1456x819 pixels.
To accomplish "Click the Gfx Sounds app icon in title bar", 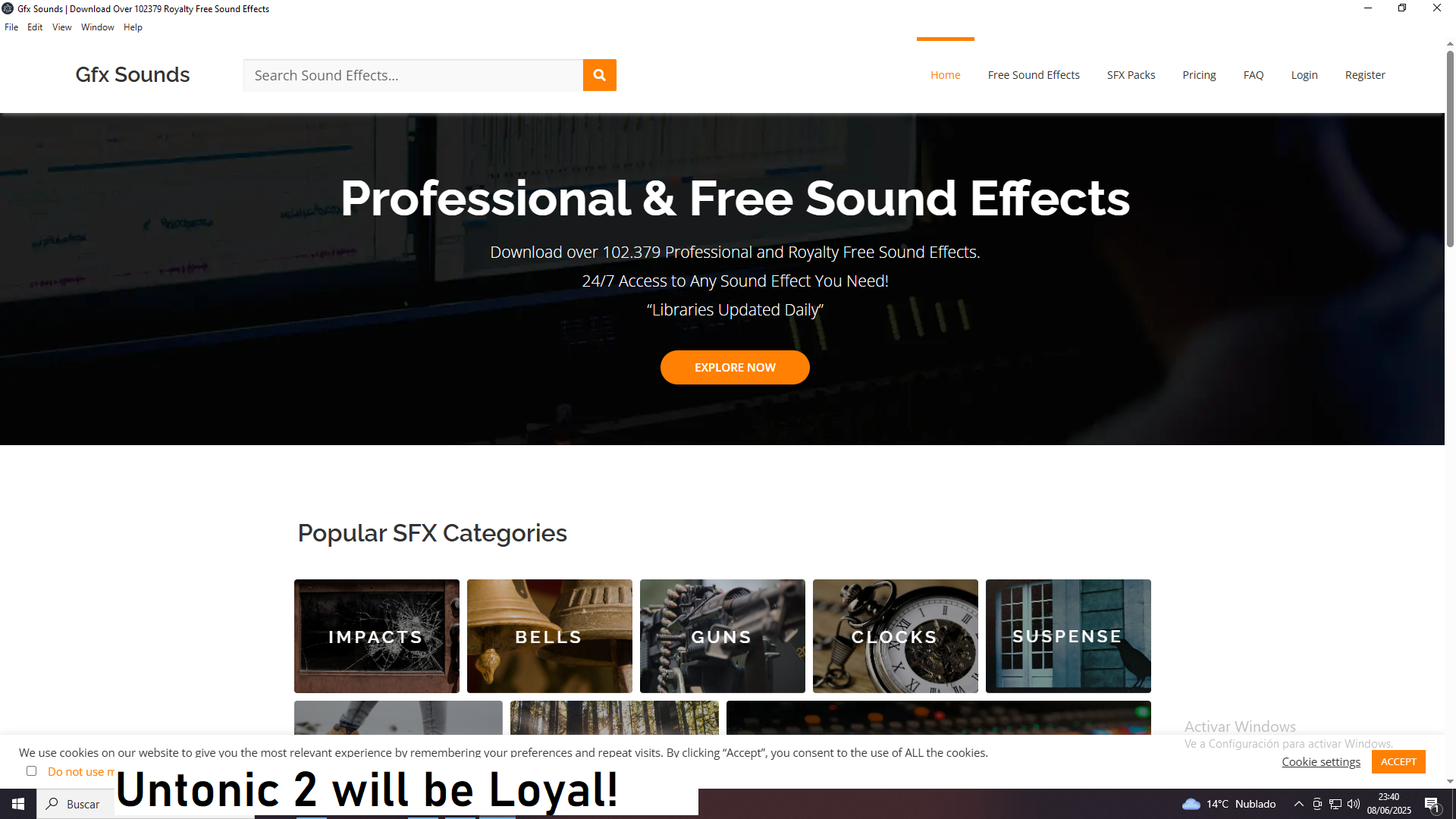I will pos(8,8).
